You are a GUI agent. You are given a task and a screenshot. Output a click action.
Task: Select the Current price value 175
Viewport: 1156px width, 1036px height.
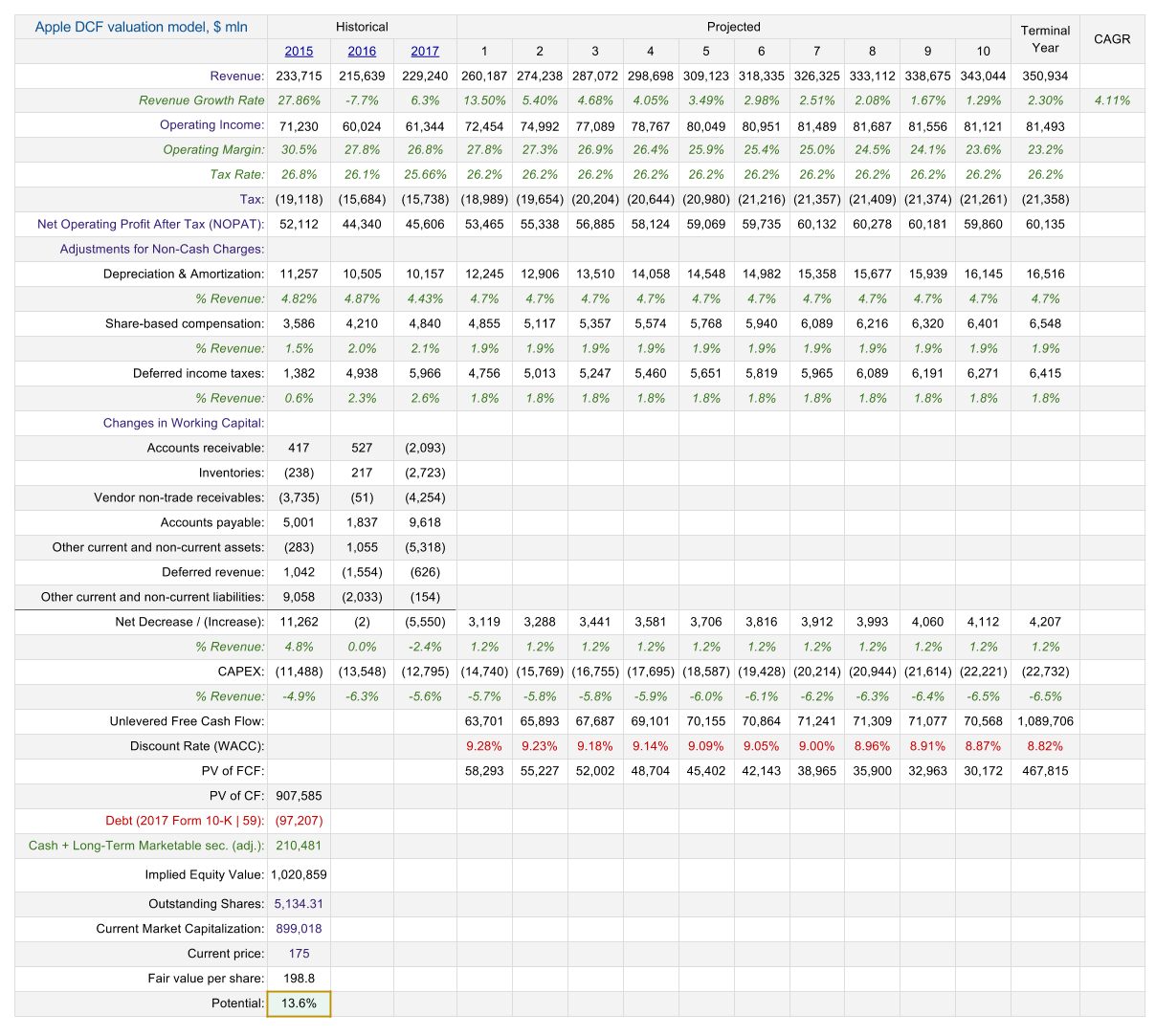(299, 954)
